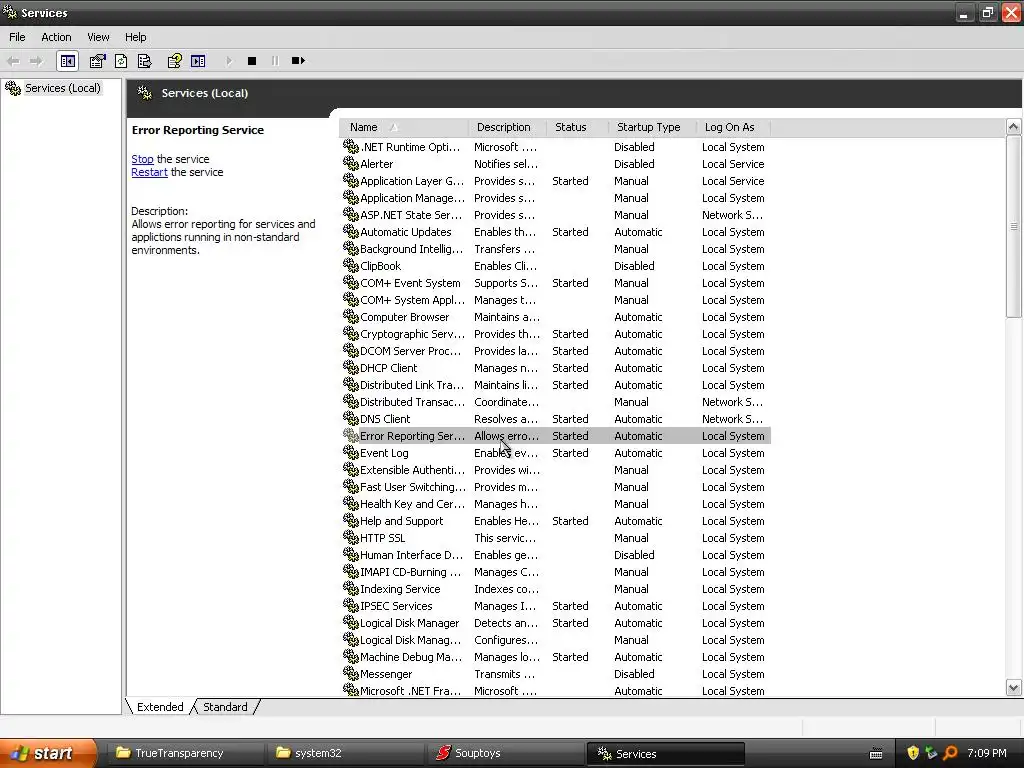The image size is (1024, 768).
Task: Switch to the system32 taskbar window
Action: point(344,753)
